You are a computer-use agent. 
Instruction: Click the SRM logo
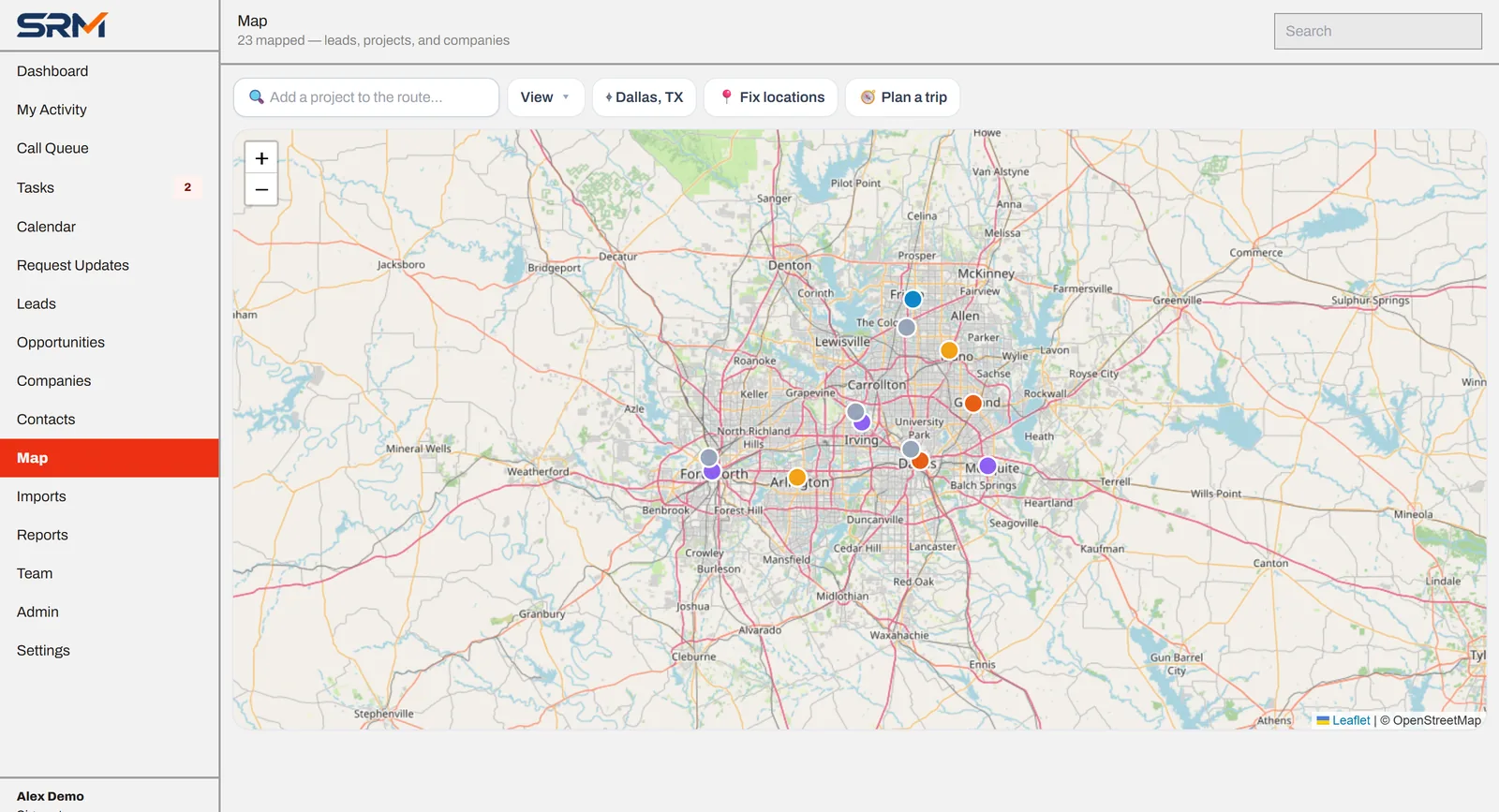pyautogui.click(x=62, y=25)
